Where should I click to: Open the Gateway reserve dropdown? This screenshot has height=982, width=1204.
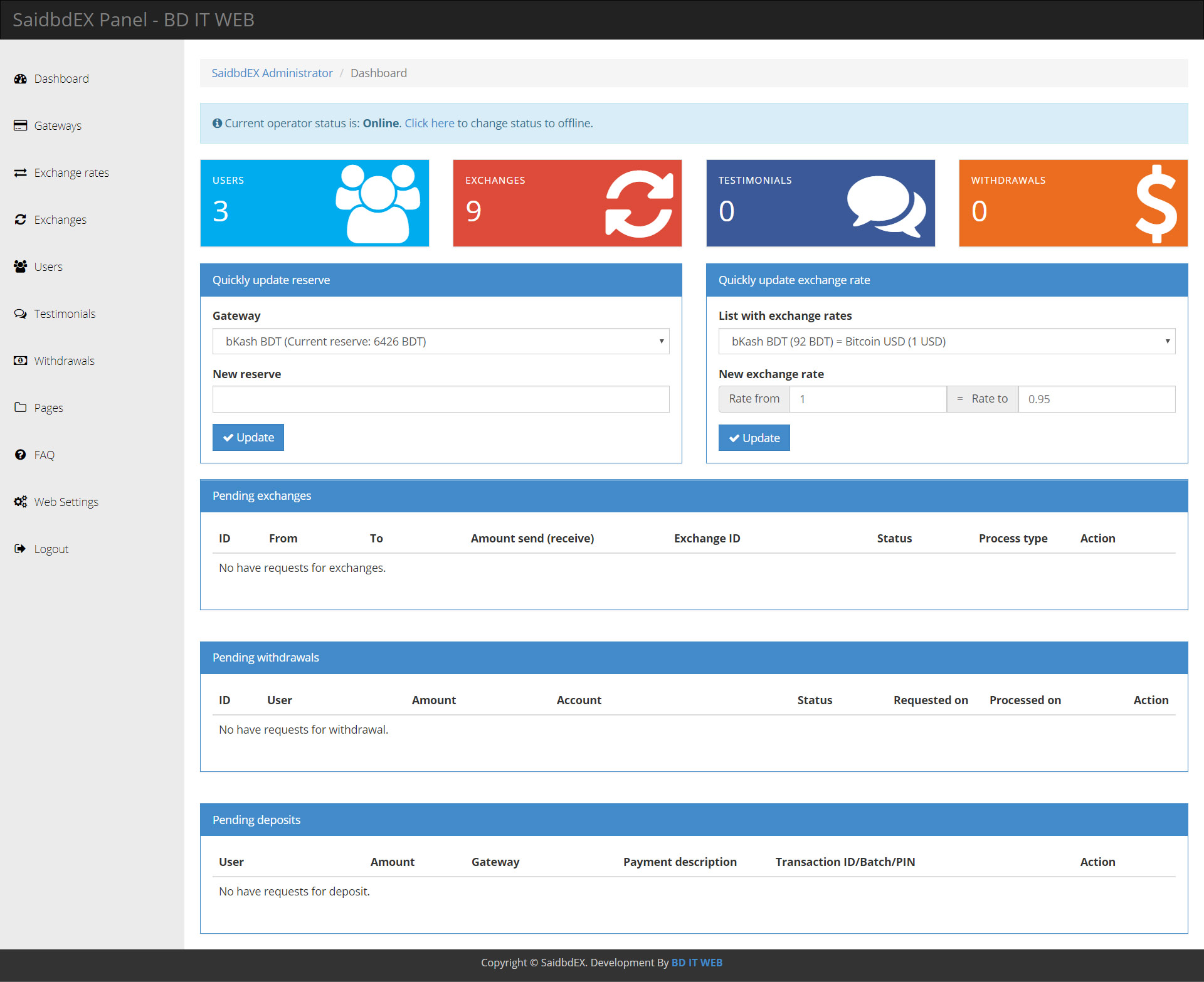[440, 341]
